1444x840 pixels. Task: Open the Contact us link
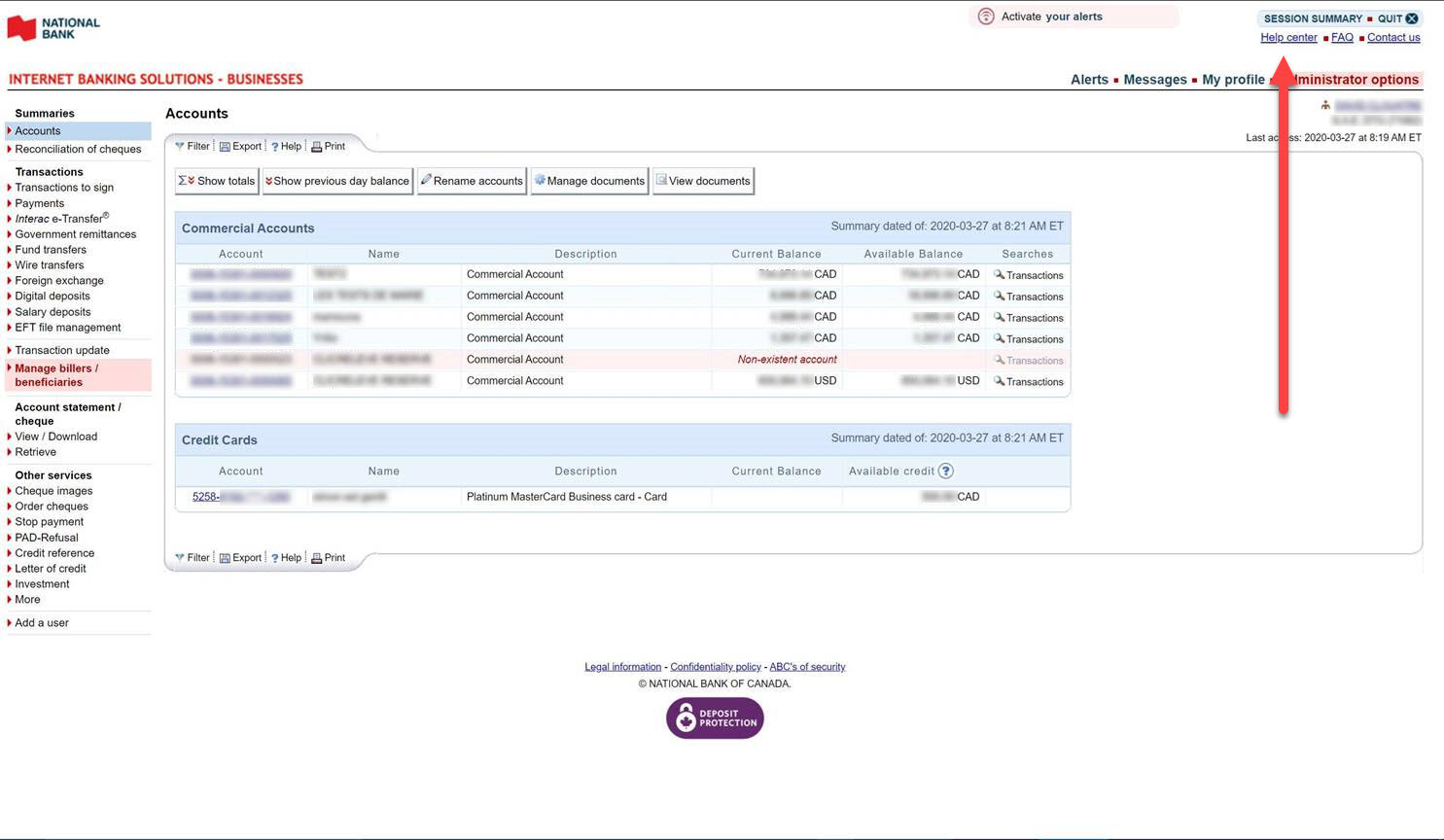[1393, 38]
